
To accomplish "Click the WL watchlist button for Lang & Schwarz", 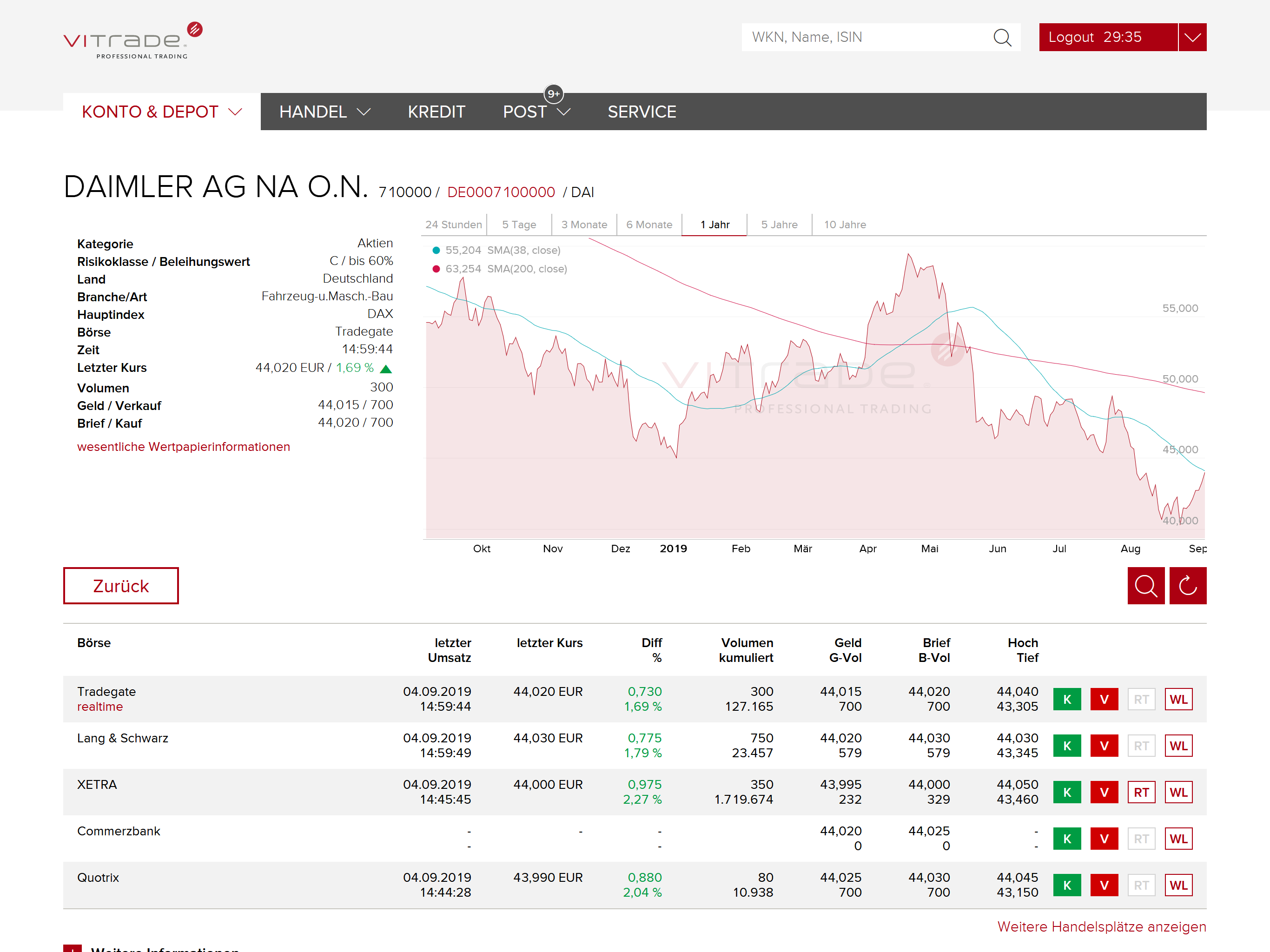I will coord(1178,746).
